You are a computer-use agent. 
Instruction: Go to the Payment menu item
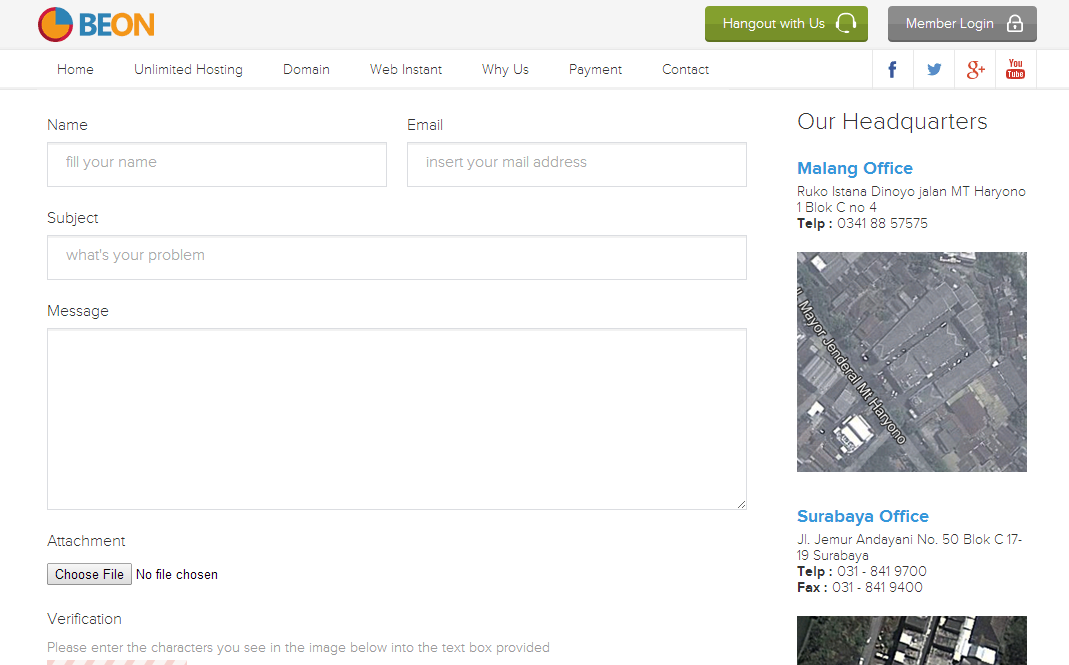595,70
